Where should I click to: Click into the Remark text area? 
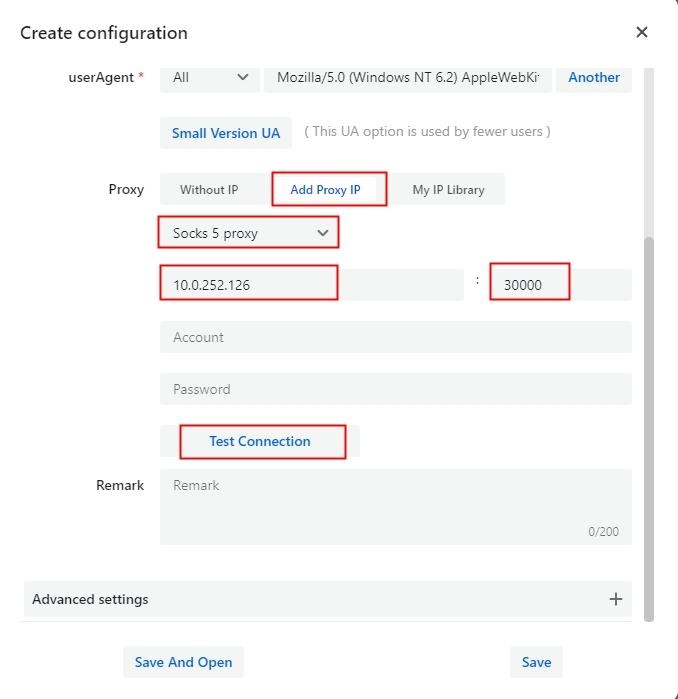pos(395,507)
